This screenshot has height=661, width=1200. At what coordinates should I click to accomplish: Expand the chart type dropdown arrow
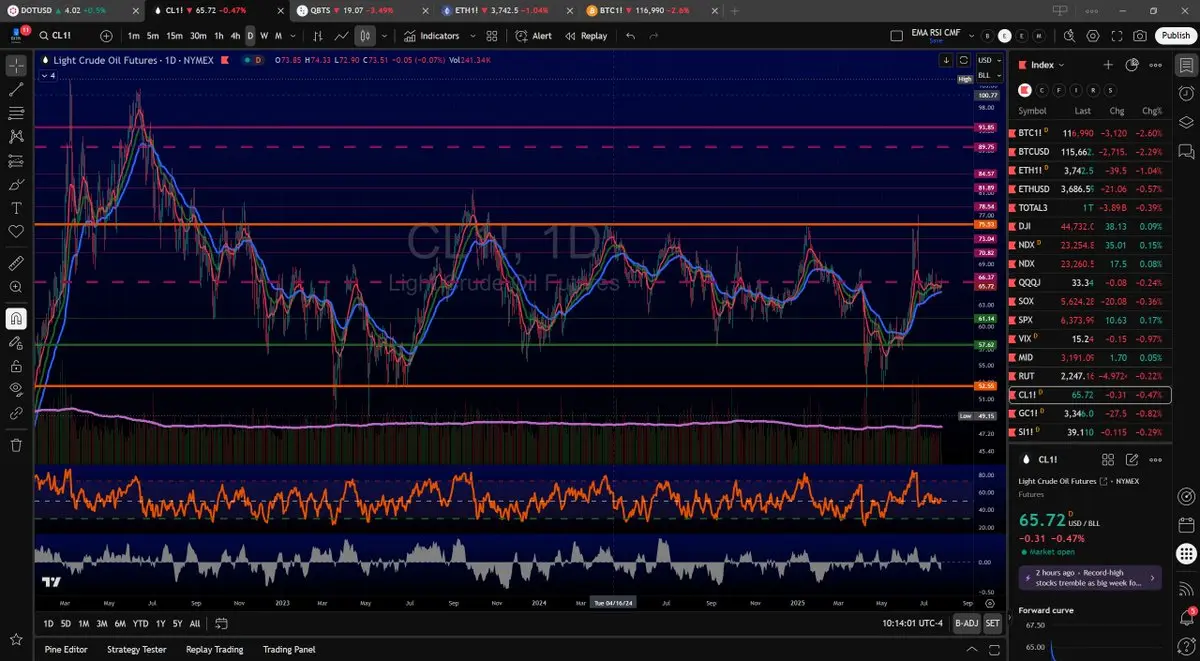384,36
